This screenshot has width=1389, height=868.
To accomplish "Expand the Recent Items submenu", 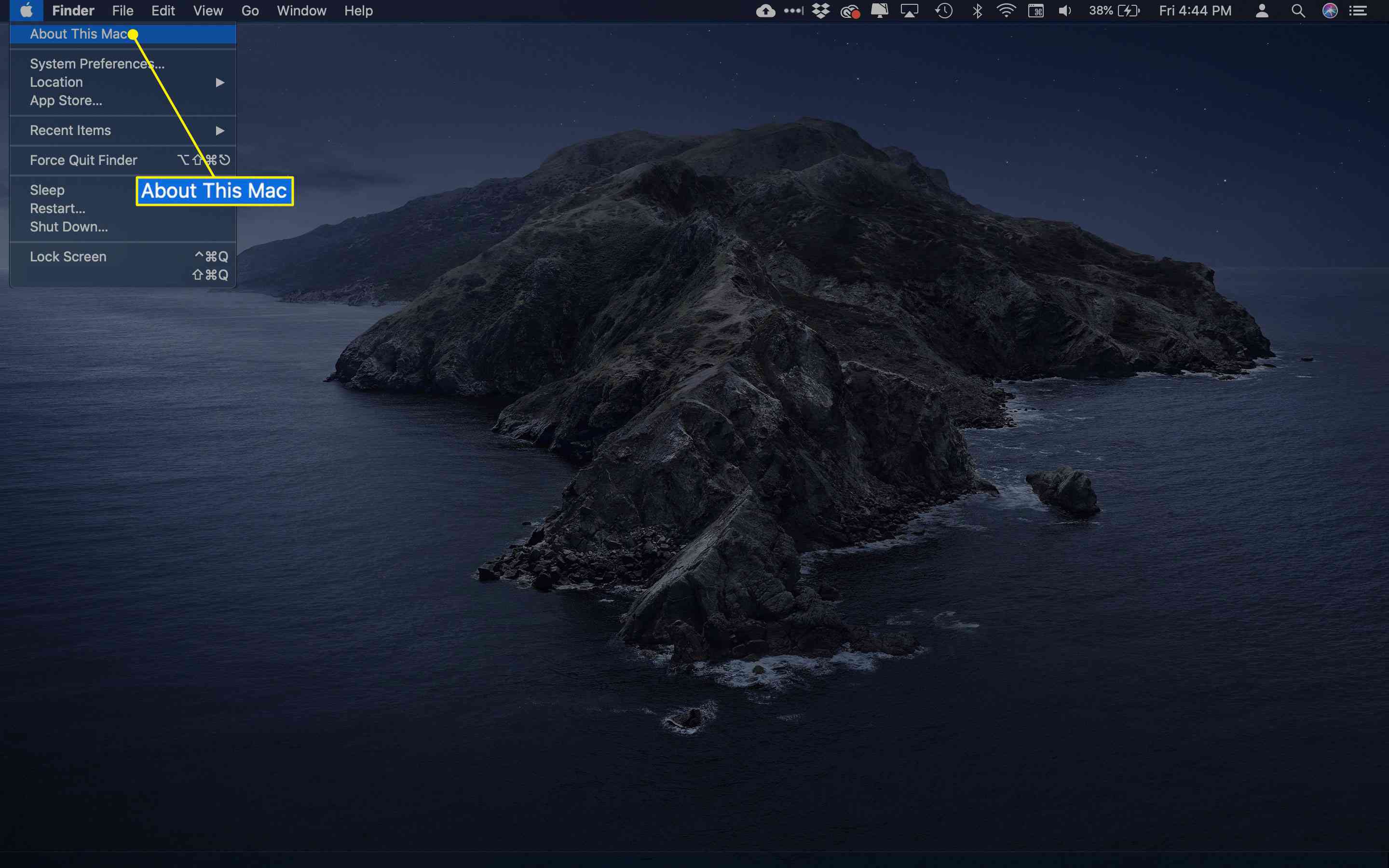I will tap(123, 130).
